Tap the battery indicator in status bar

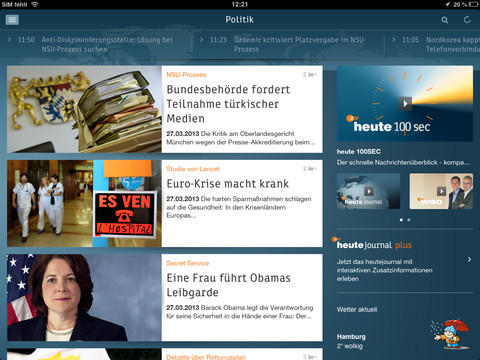tap(474, 4)
